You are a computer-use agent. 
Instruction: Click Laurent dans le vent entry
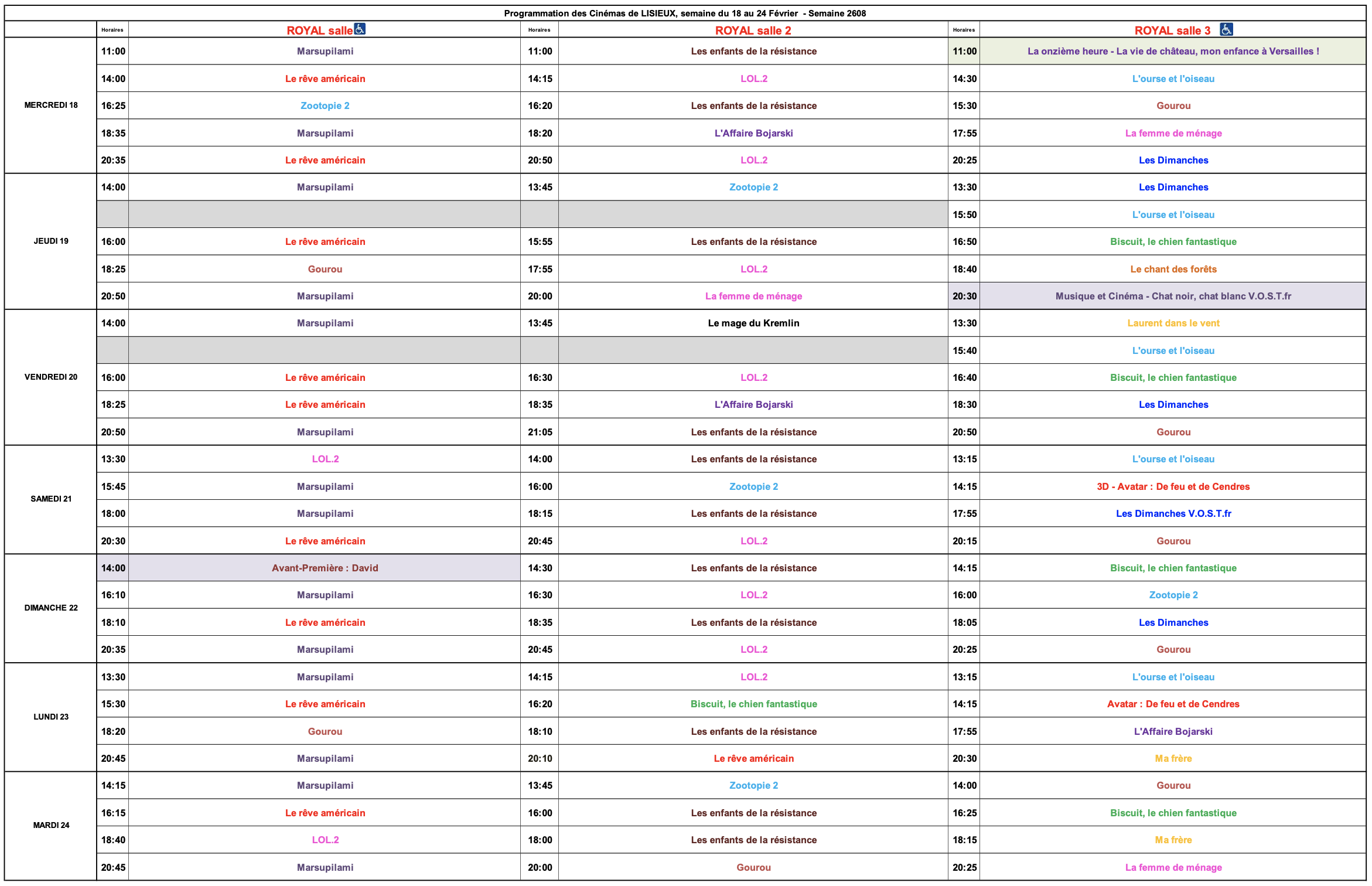[1173, 323]
